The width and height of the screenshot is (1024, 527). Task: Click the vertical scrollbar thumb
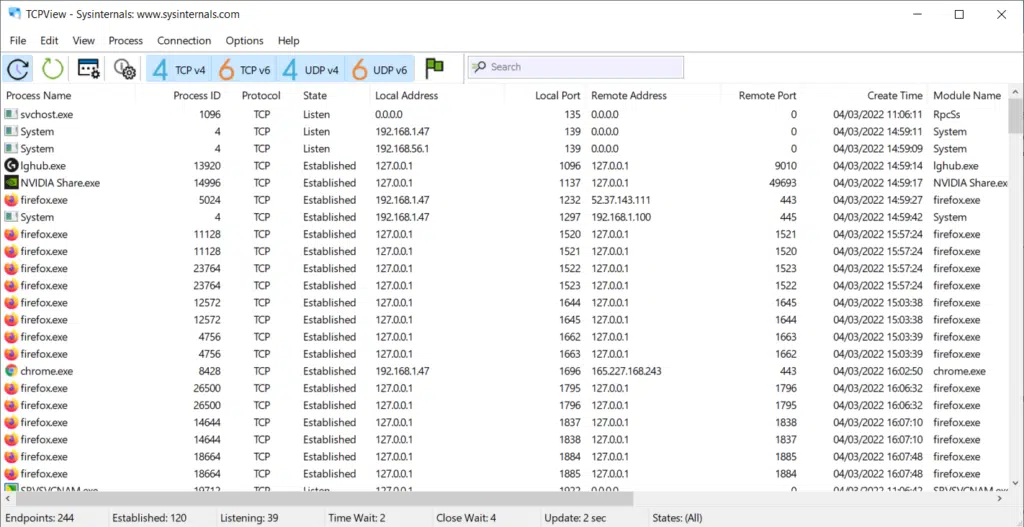(1016, 116)
